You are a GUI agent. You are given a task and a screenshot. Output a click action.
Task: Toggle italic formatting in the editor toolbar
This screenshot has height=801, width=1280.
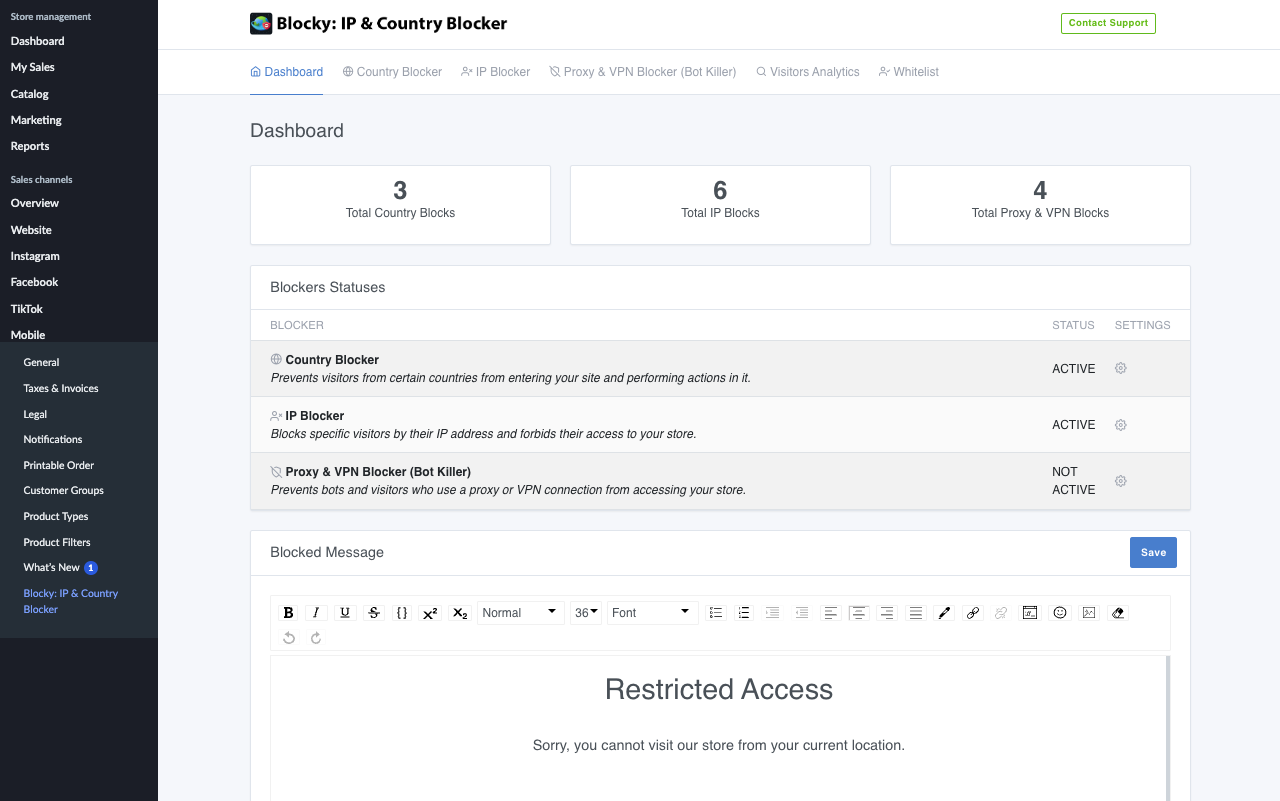coord(316,613)
